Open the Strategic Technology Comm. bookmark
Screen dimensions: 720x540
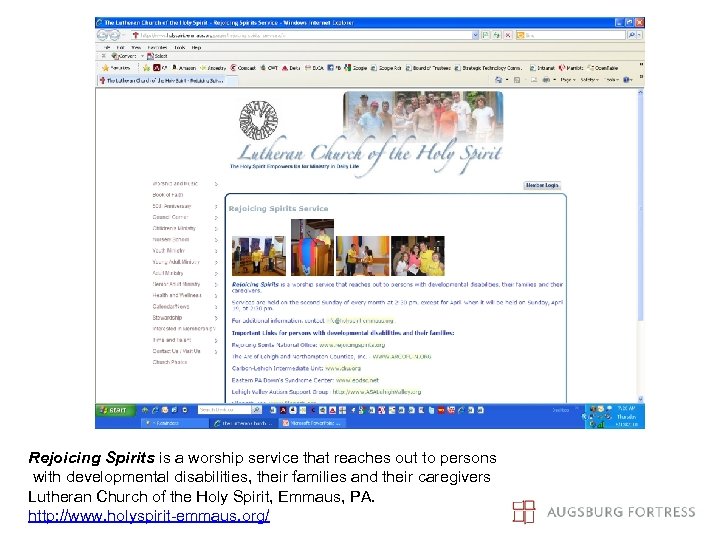pyautogui.click(x=488, y=68)
